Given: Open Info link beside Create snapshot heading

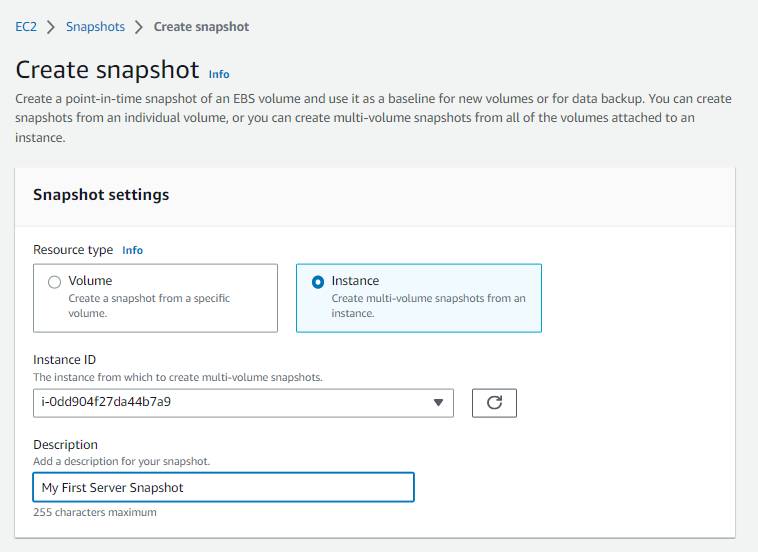Looking at the screenshot, I should pos(219,74).
